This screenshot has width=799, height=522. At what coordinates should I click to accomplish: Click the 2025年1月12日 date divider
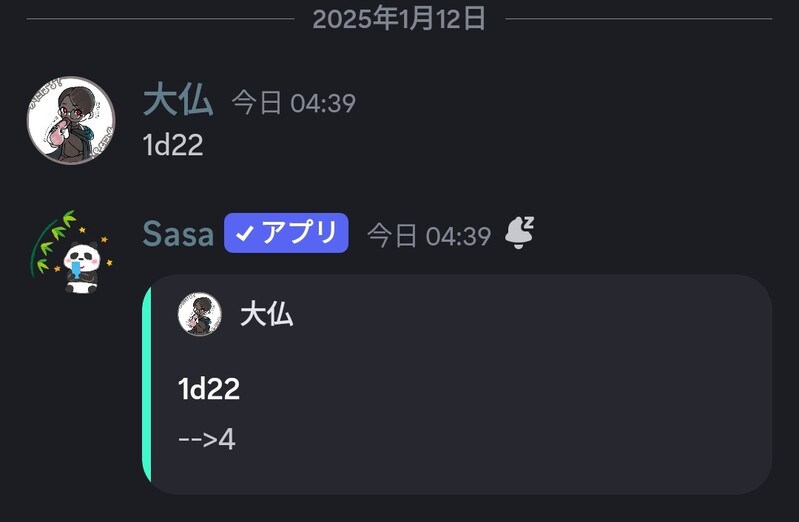pos(399,18)
